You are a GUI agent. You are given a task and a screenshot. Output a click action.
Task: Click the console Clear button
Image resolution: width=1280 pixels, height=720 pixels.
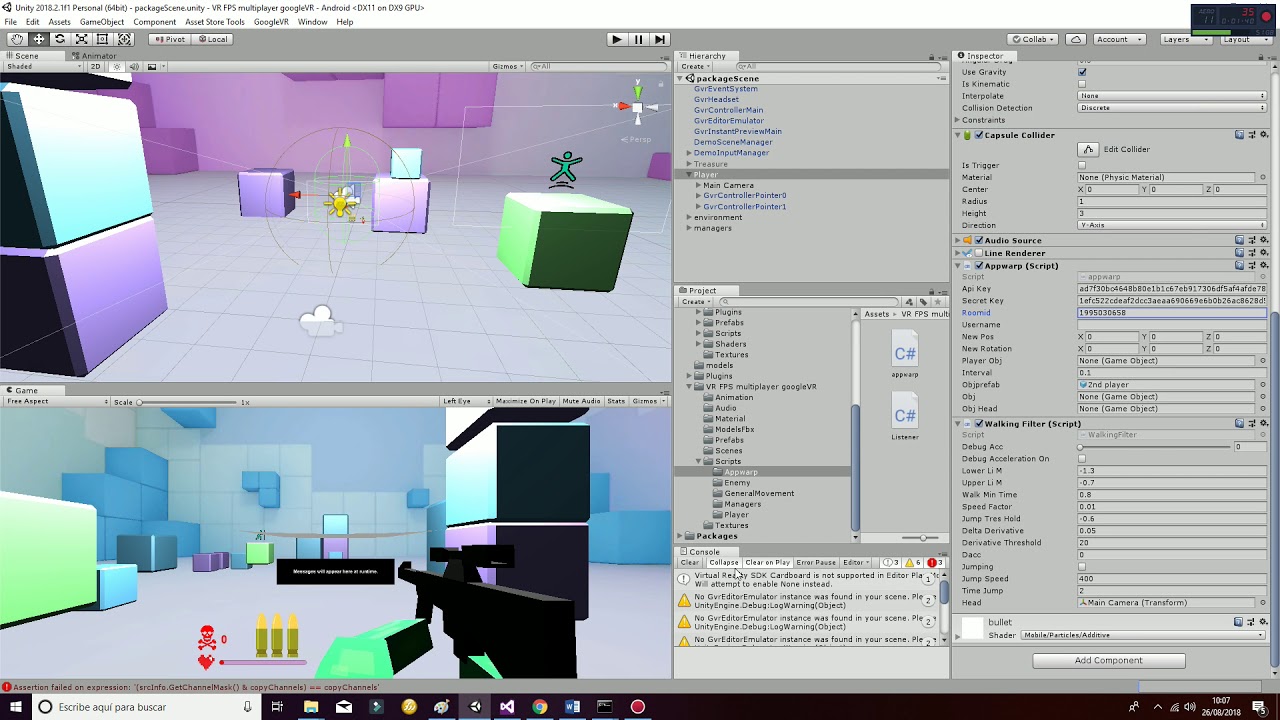690,563
